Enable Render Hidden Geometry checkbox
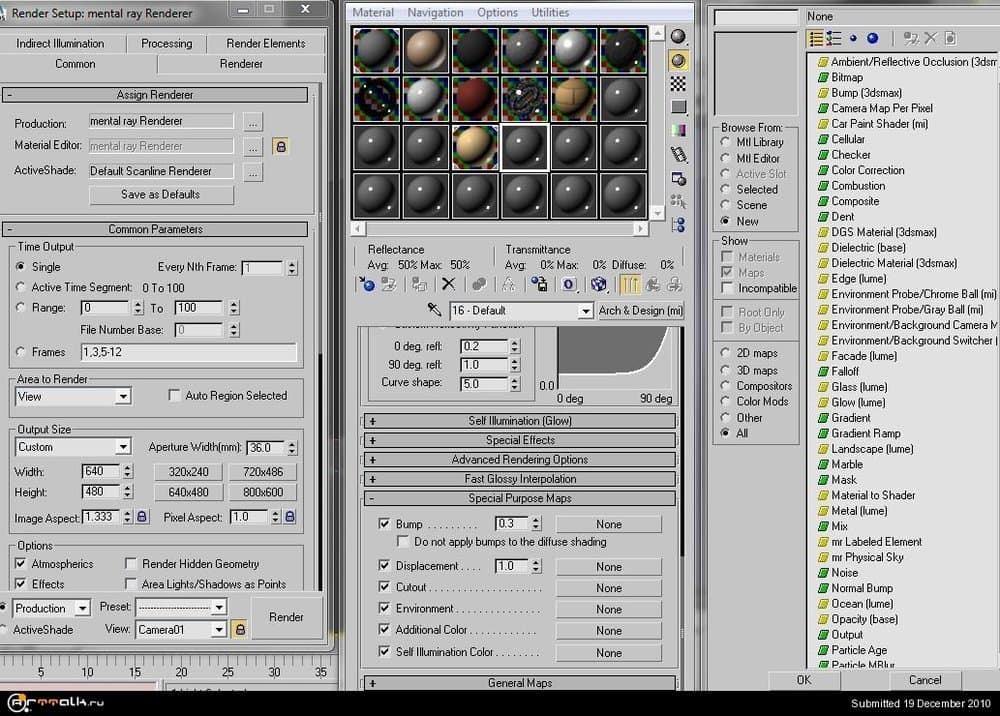Screen dimensions: 1000x716 click(131, 564)
